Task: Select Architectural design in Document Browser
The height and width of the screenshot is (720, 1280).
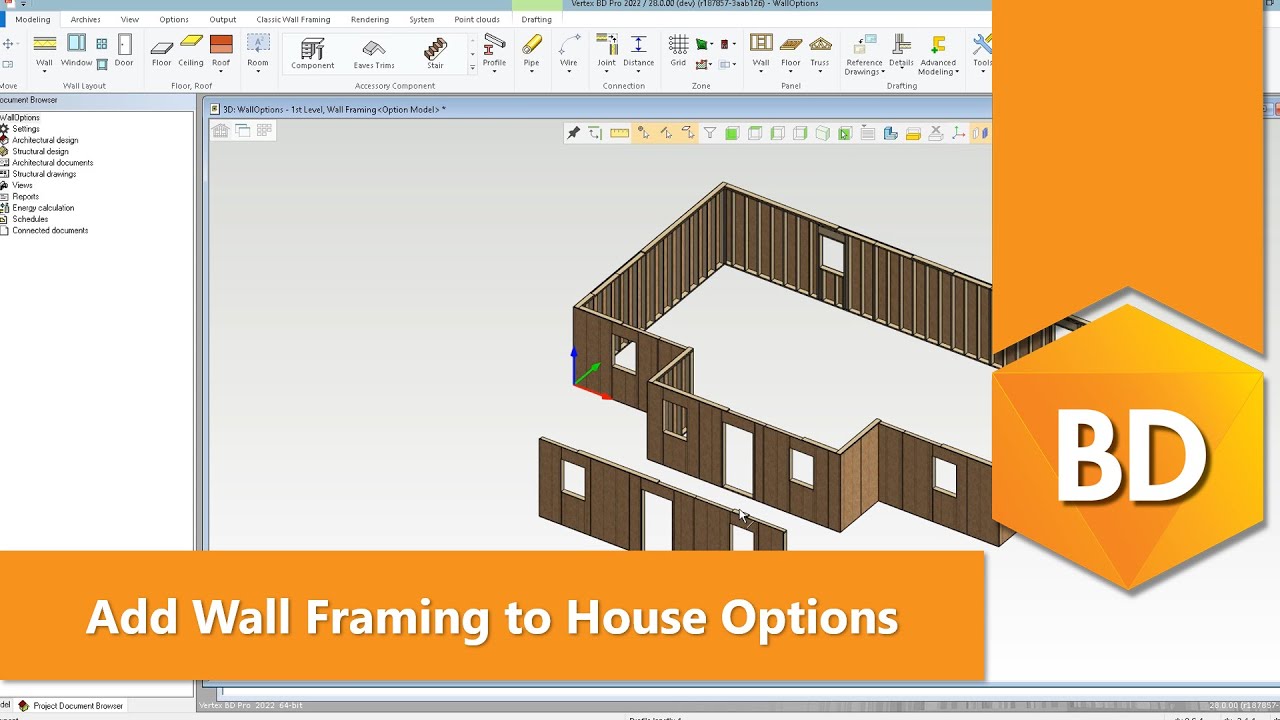Action: [45, 140]
